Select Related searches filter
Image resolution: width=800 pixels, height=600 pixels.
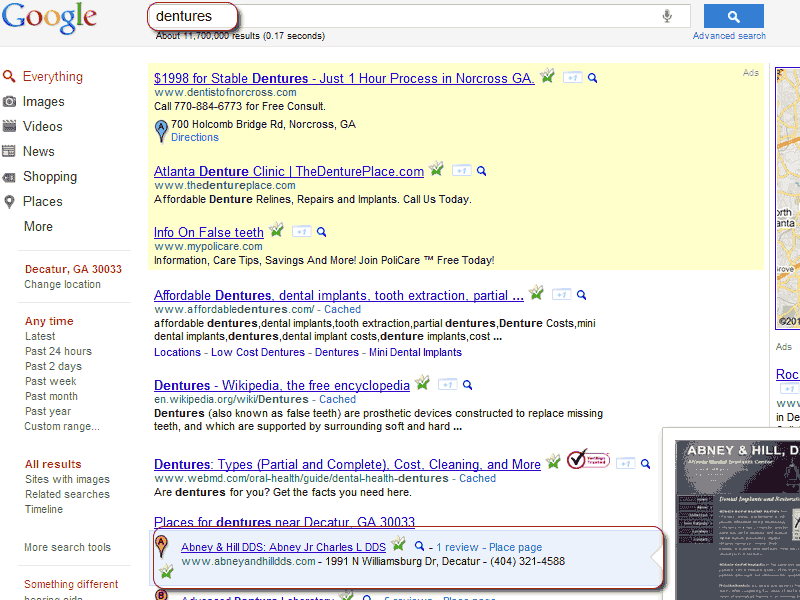67,494
